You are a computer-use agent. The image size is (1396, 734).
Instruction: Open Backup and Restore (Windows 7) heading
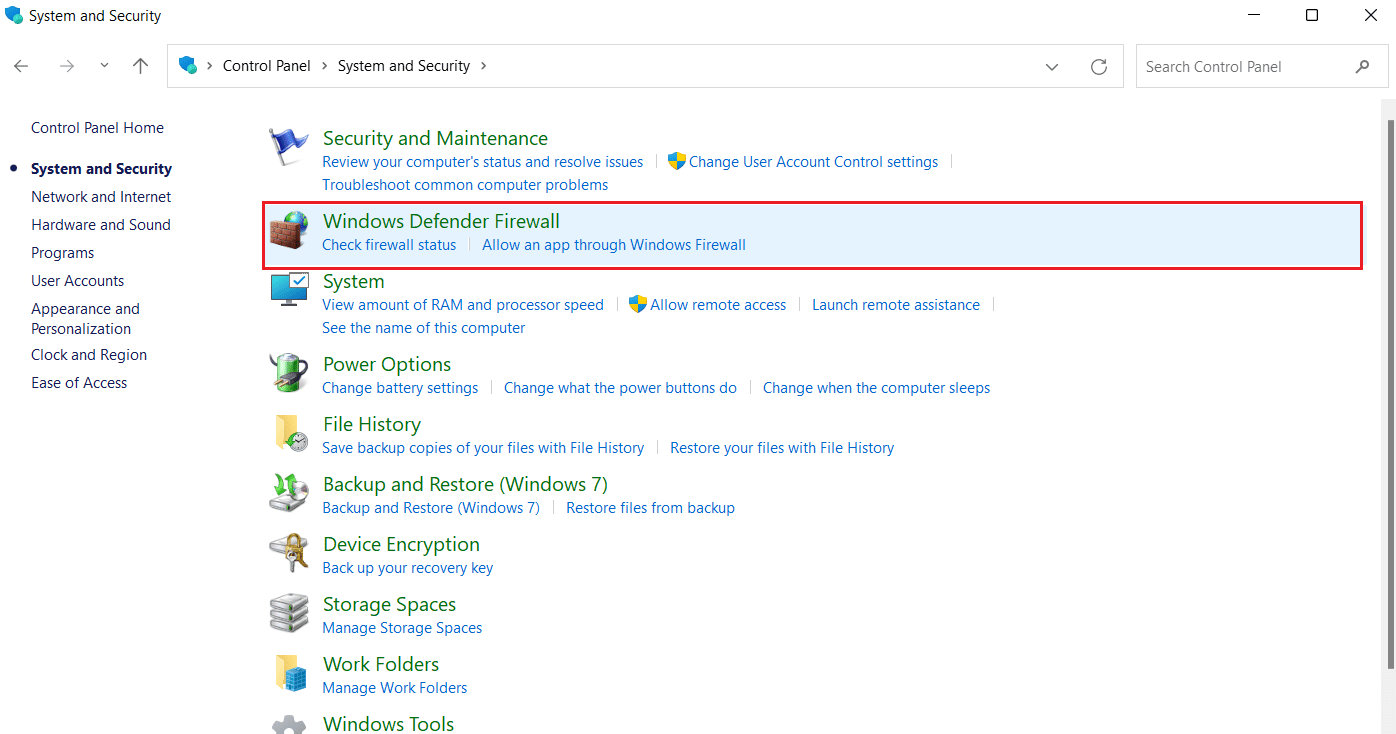(x=465, y=484)
